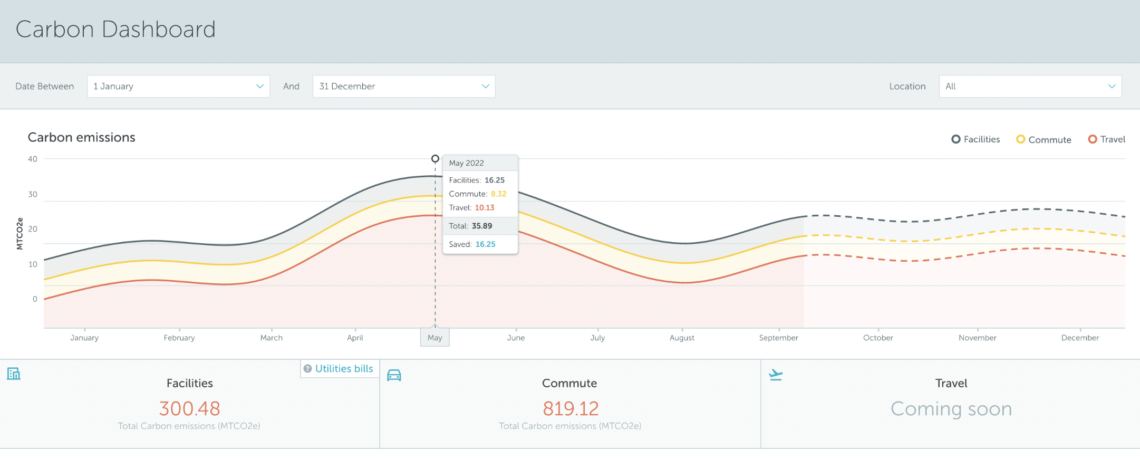Screen dimensions: 1140x458
Task: Click the Saved 16.25 tooltip row
Action: 480,244
